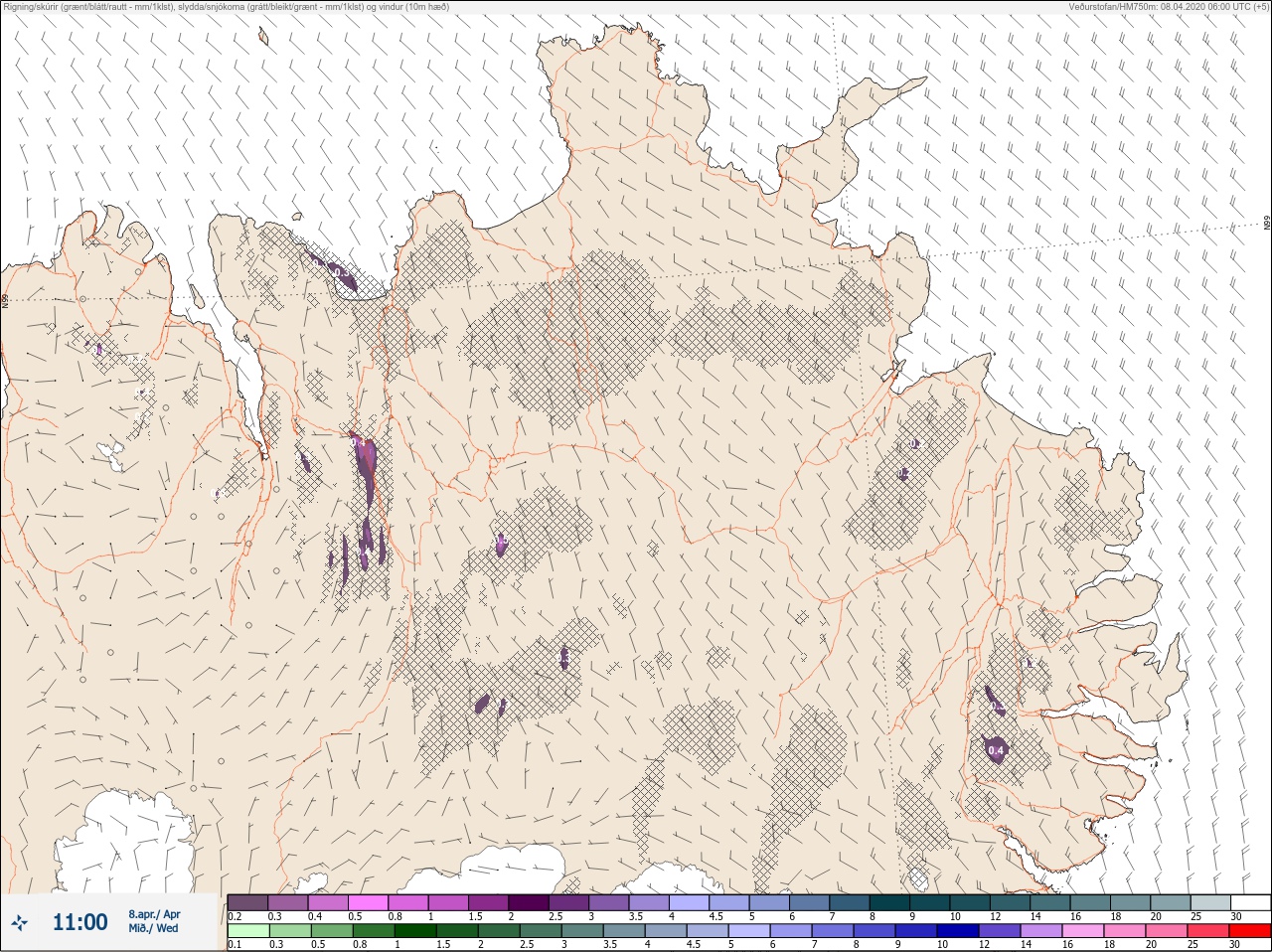Pick the deep blue rain swatch starting at 10
The height and width of the screenshot is (952, 1272).
click(958, 931)
